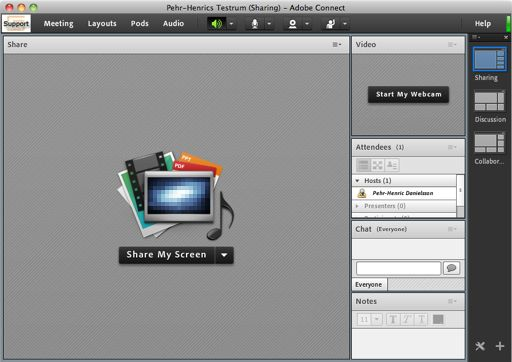This screenshot has height=362, width=512.
Task: Open Share pod options menu icon
Action: (337, 45)
